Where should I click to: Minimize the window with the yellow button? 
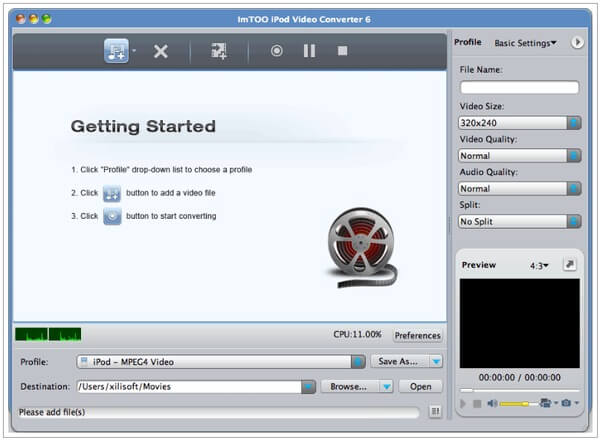pyautogui.click(x=34, y=19)
